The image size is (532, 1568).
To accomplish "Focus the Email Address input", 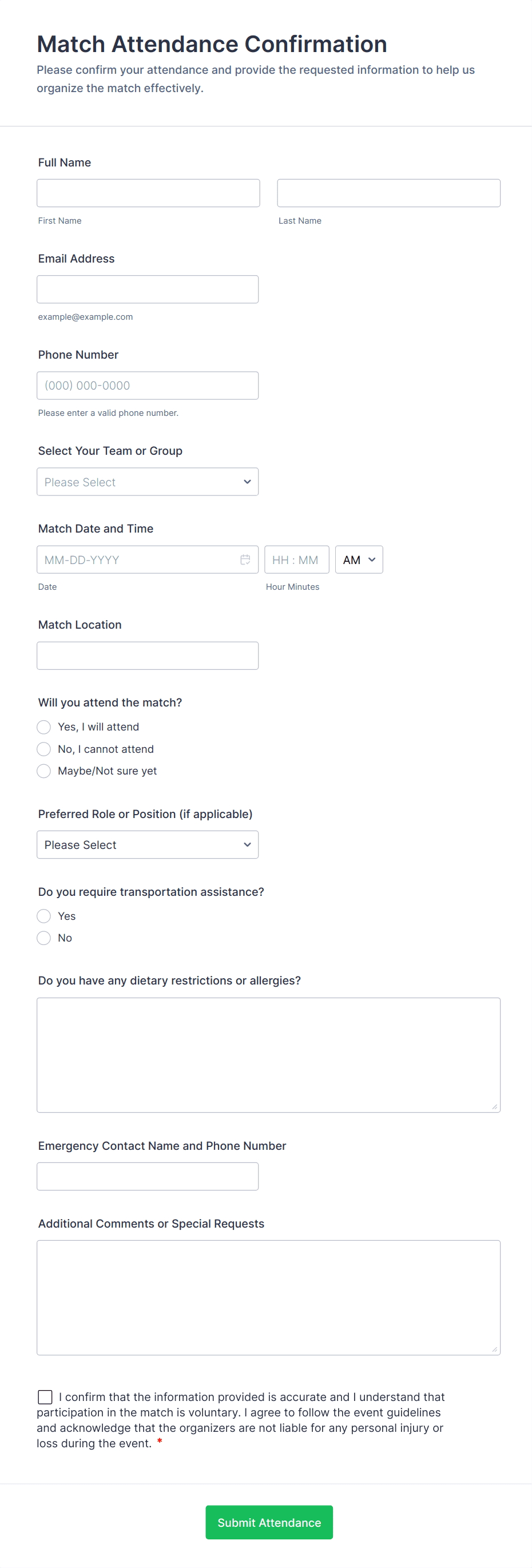I will [x=148, y=289].
